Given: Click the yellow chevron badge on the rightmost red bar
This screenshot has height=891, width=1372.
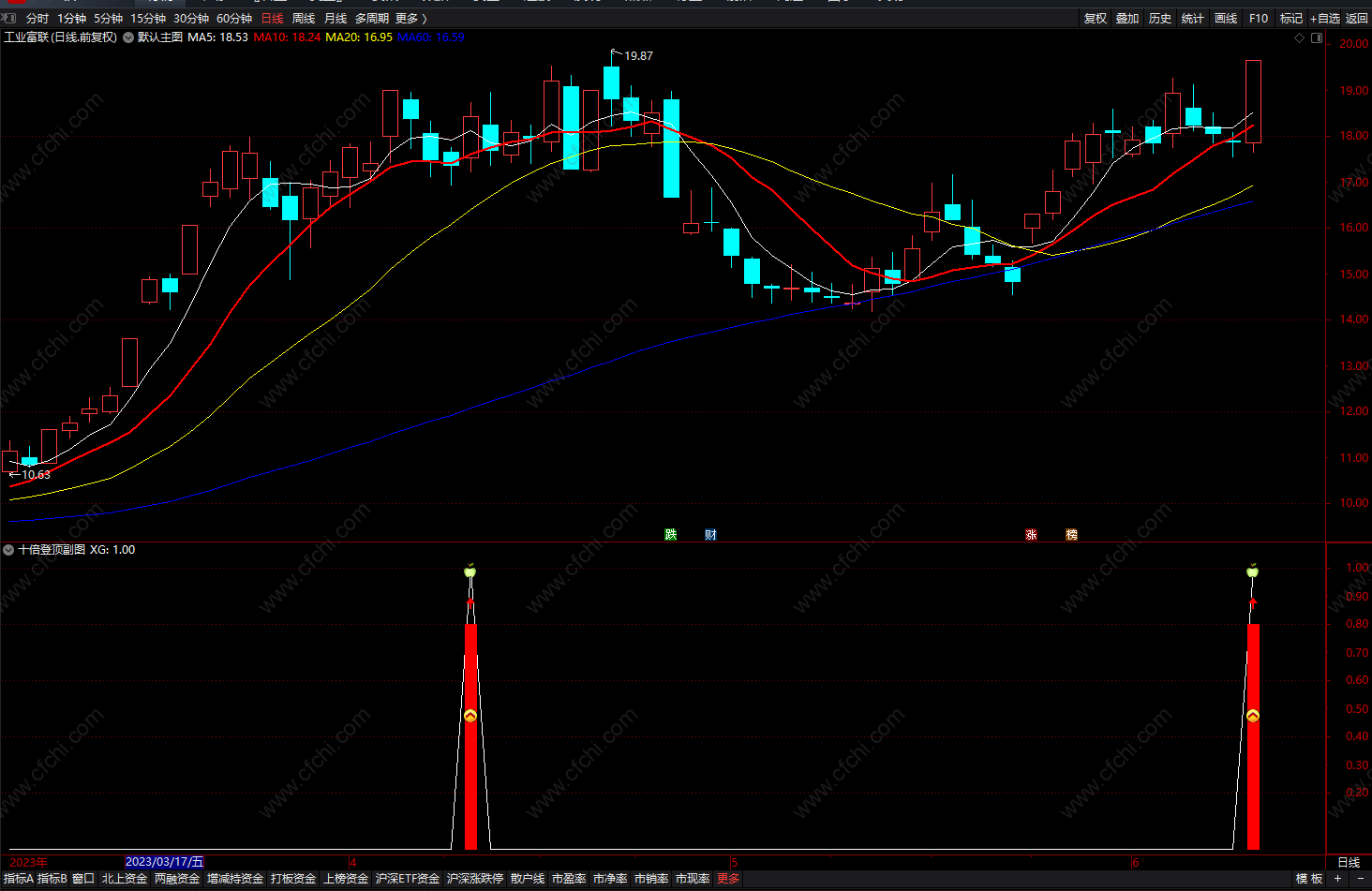Looking at the screenshot, I should pos(1253,716).
